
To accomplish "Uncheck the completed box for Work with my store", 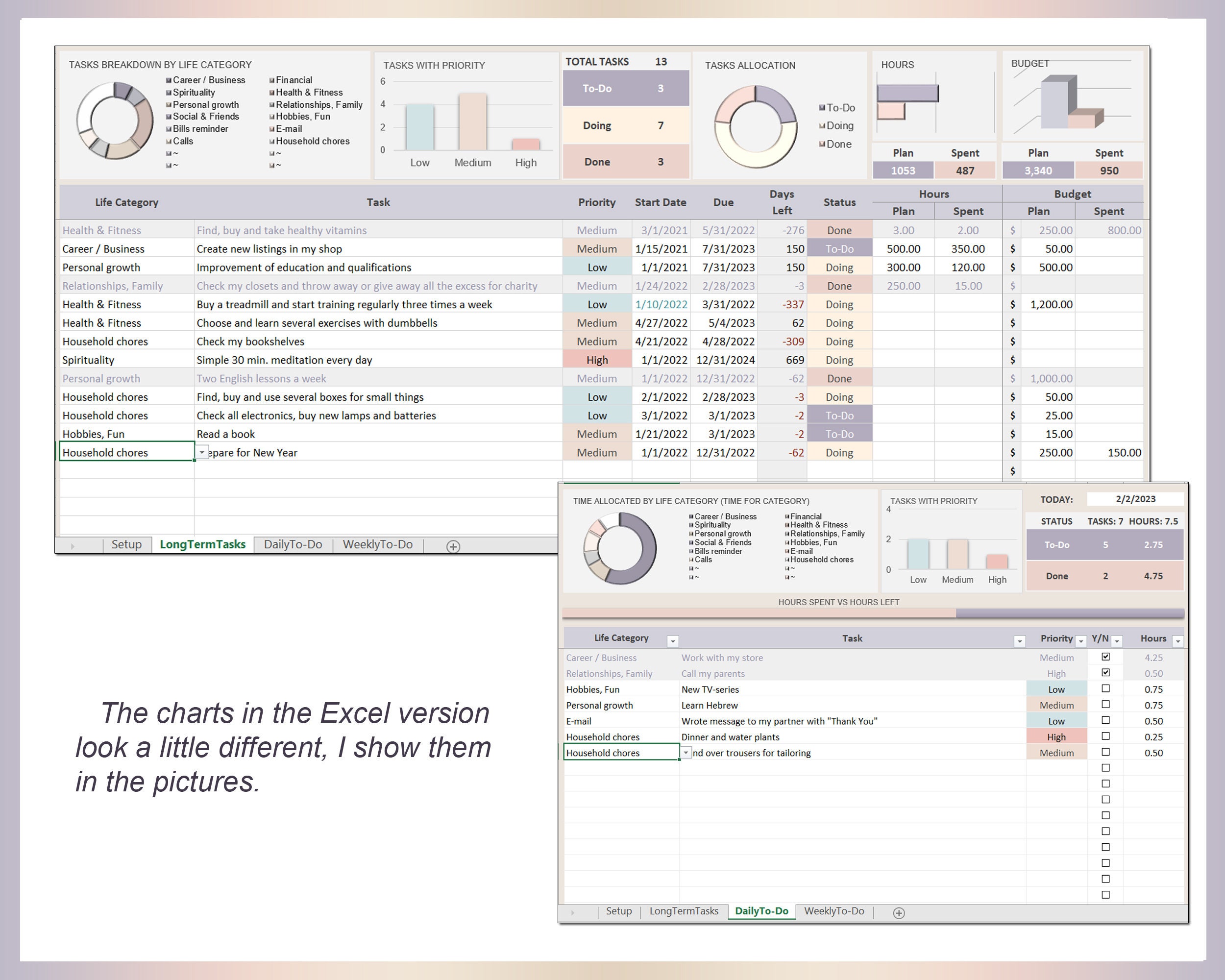I will [x=1105, y=656].
